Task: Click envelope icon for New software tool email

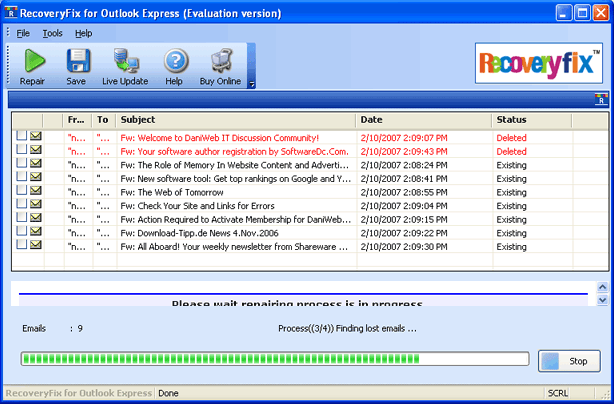Action: coord(36,177)
